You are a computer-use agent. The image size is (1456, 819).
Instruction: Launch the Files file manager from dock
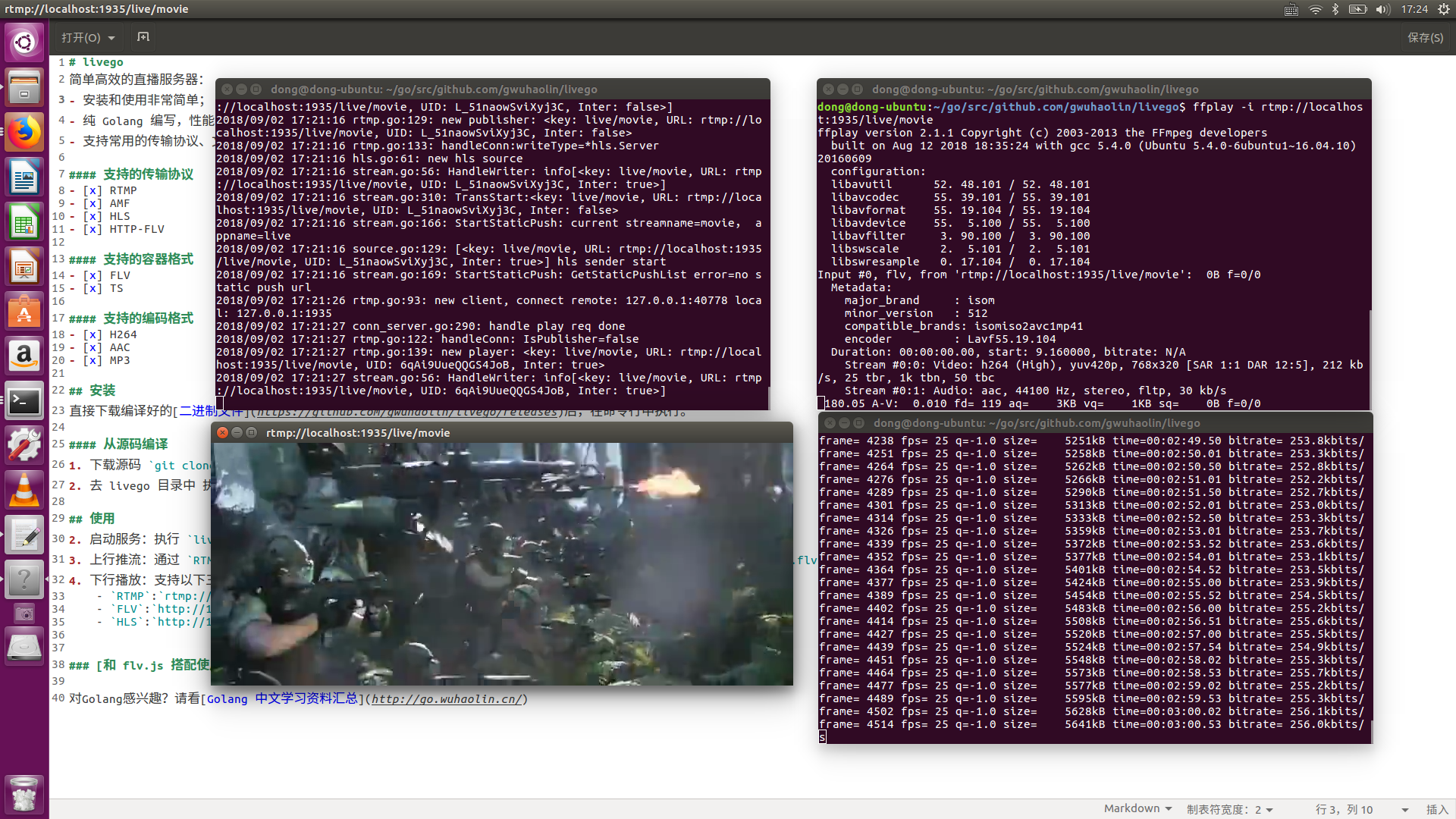click(x=24, y=87)
